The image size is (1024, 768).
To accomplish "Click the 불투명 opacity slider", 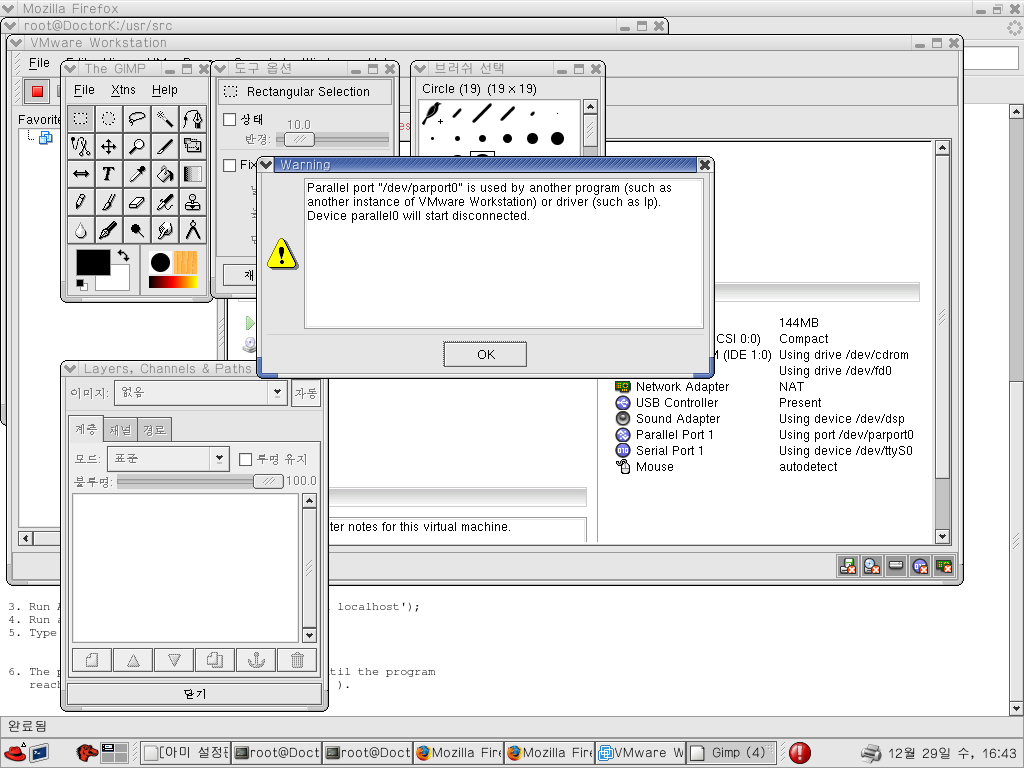I will 200,481.
